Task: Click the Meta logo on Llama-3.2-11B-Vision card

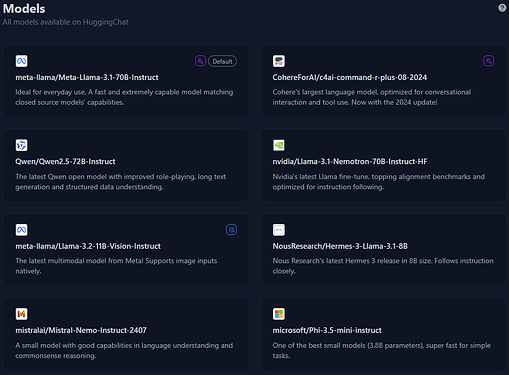Action: click(x=22, y=230)
